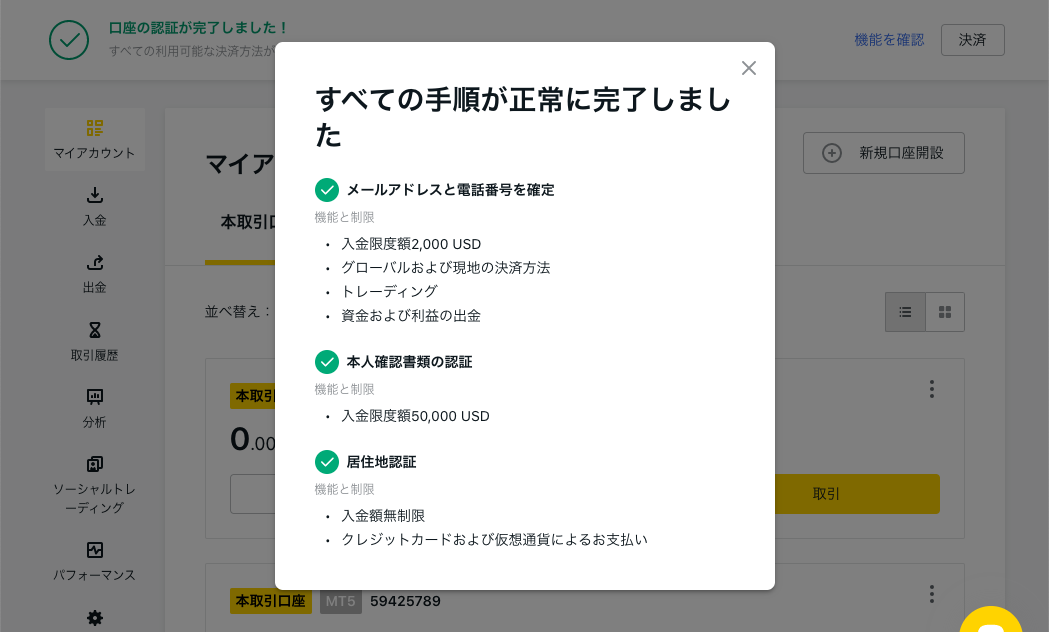Close the completion dialog with X

749,68
